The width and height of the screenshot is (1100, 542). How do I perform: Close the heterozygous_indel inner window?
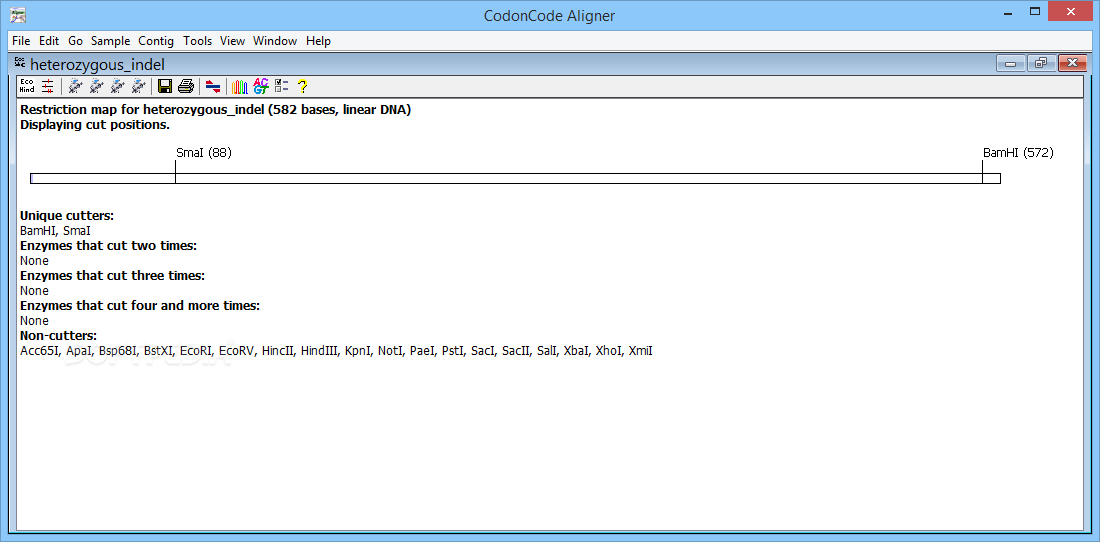coord(1073,64)
